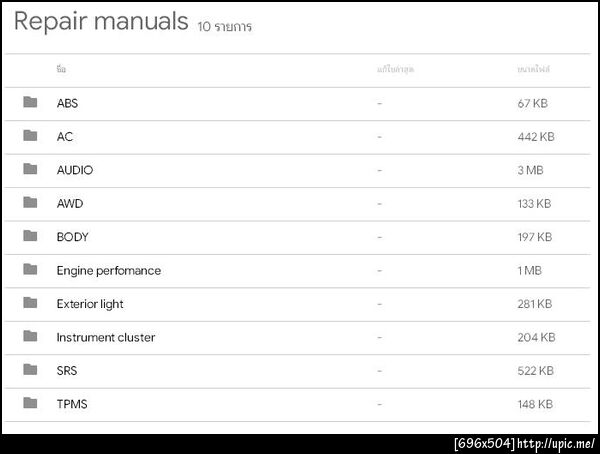
Task: Select the folder icon next to AUDIO
Action: click(x=30, y=169)
